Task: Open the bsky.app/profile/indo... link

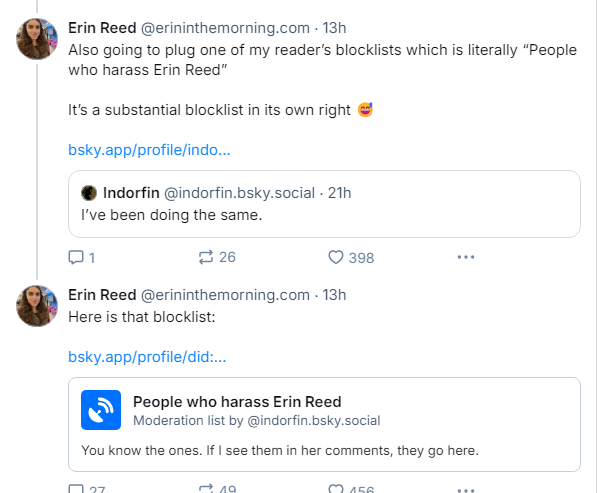Action: [149, 150]
